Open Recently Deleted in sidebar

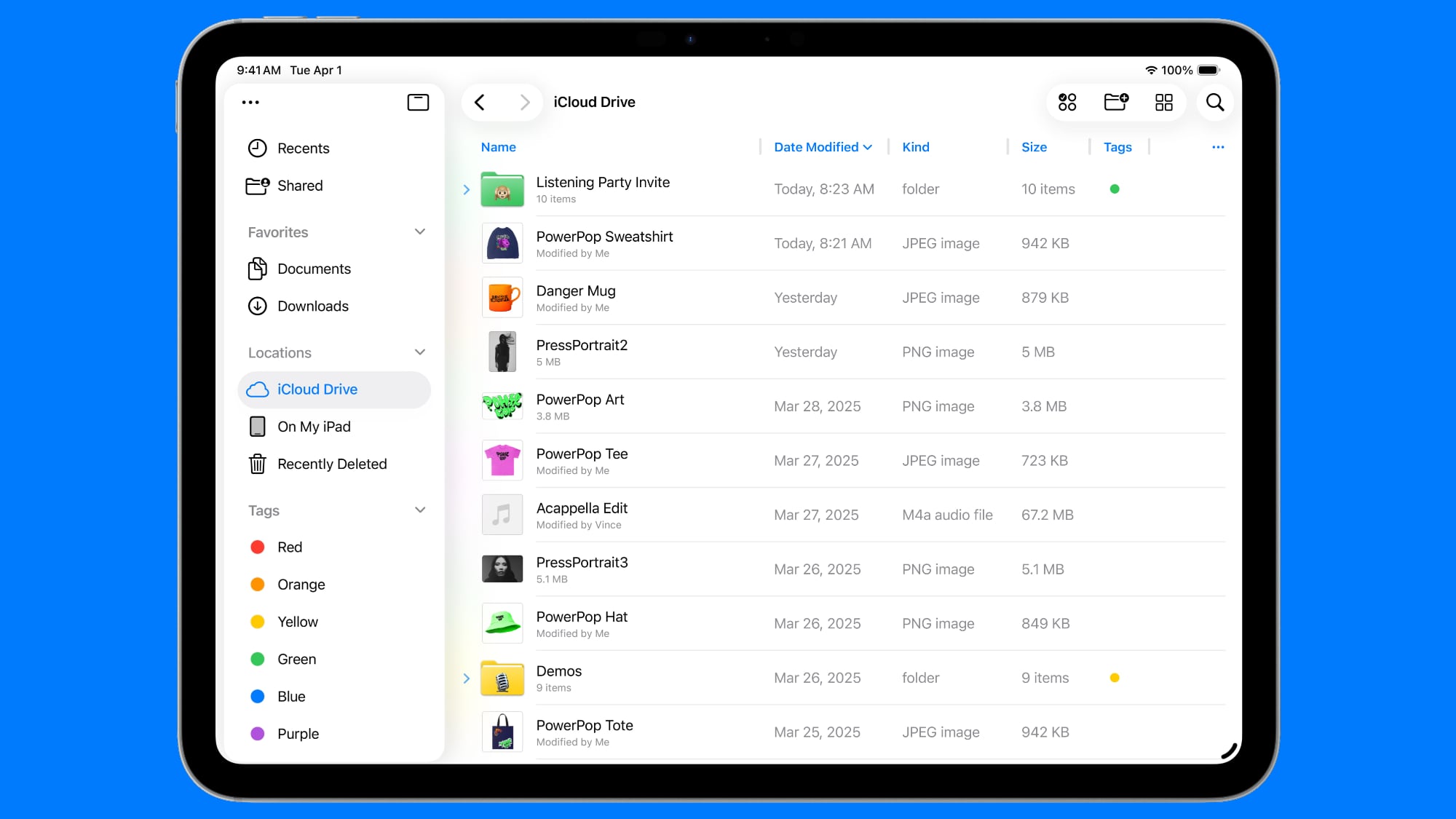[x=335, y=464]
